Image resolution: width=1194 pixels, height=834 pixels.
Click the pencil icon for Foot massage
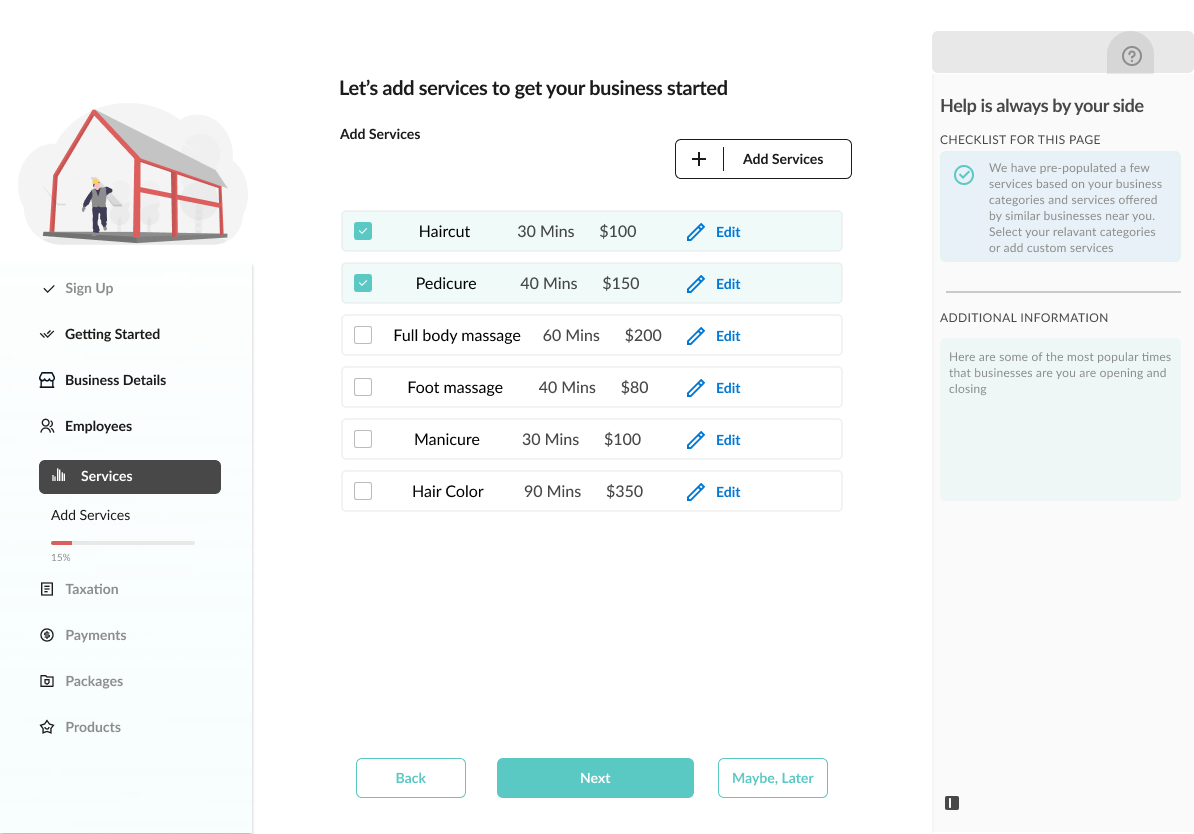(696, 388)
